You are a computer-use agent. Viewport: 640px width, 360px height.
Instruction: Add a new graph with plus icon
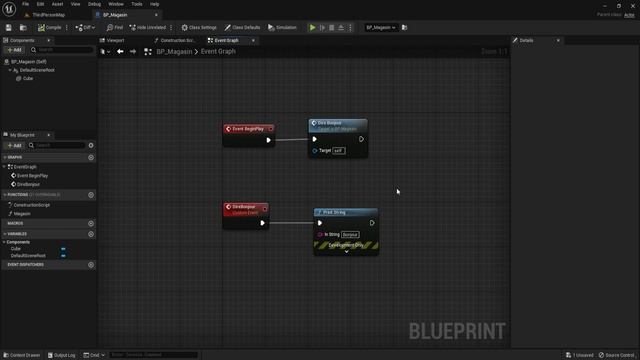click(91, 157)
